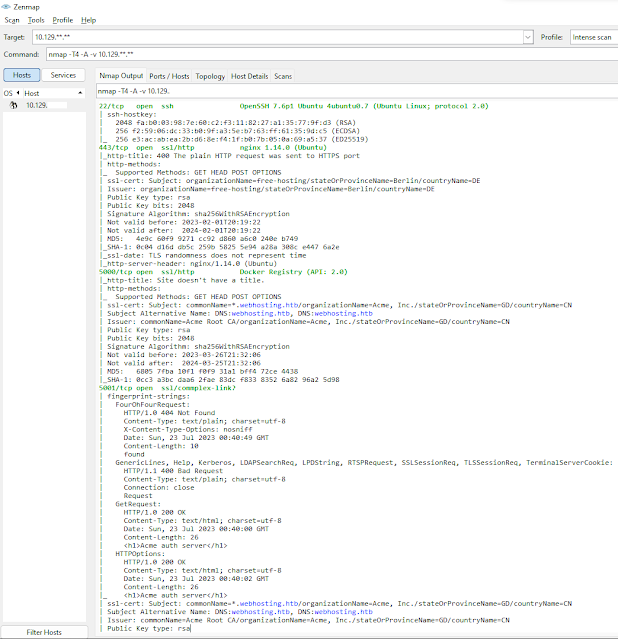Sort hosts by the OS column header
This screenshot has width=618, height=639.
pos(12,93)
